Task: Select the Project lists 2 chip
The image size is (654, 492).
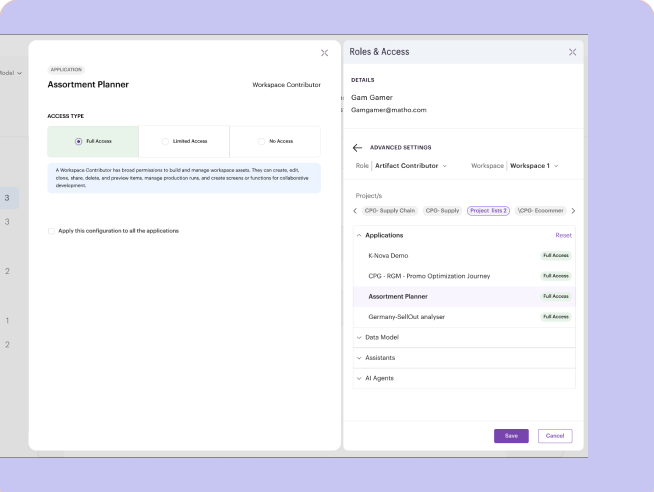Action: 488,211
